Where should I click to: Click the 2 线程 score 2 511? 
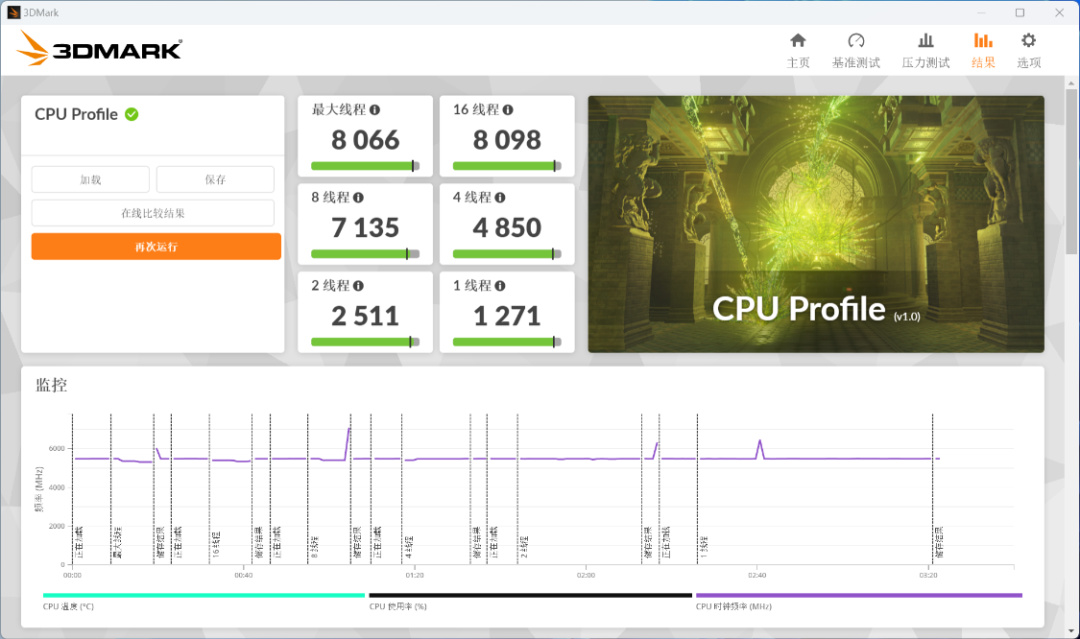(x=365, y=316)
